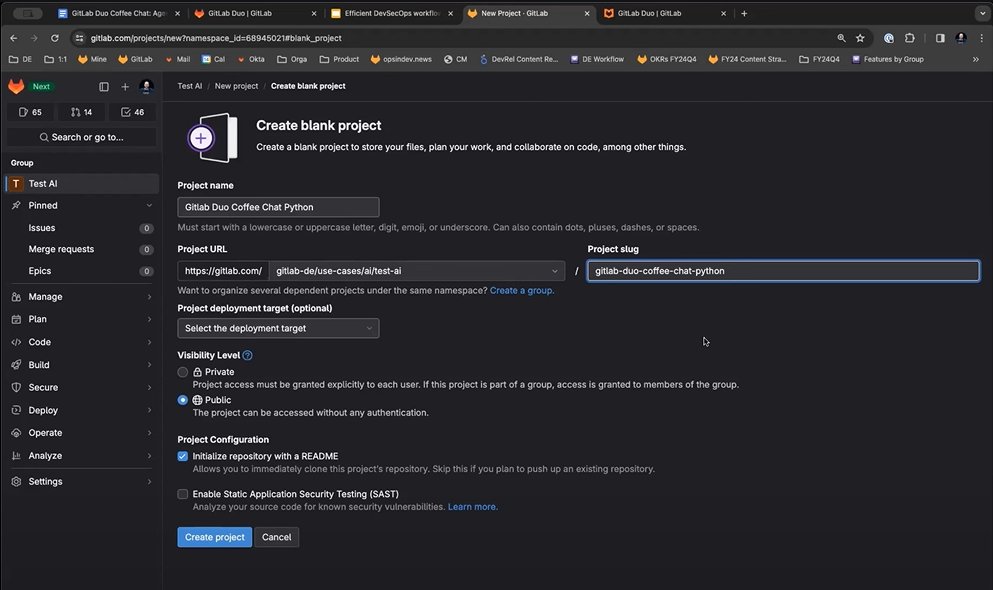Click the browser back arrow
The width and height of the screenshot is (993, 590).
(14, 38)
